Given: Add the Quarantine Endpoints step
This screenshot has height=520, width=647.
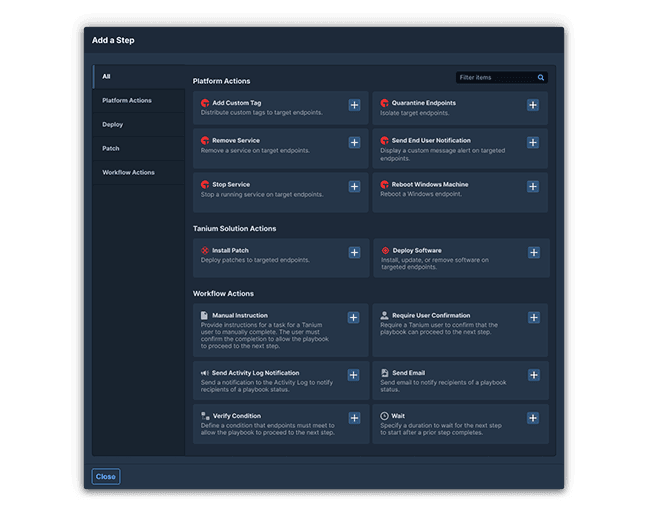Looking at the screenshot, I should tap(533, 105).
